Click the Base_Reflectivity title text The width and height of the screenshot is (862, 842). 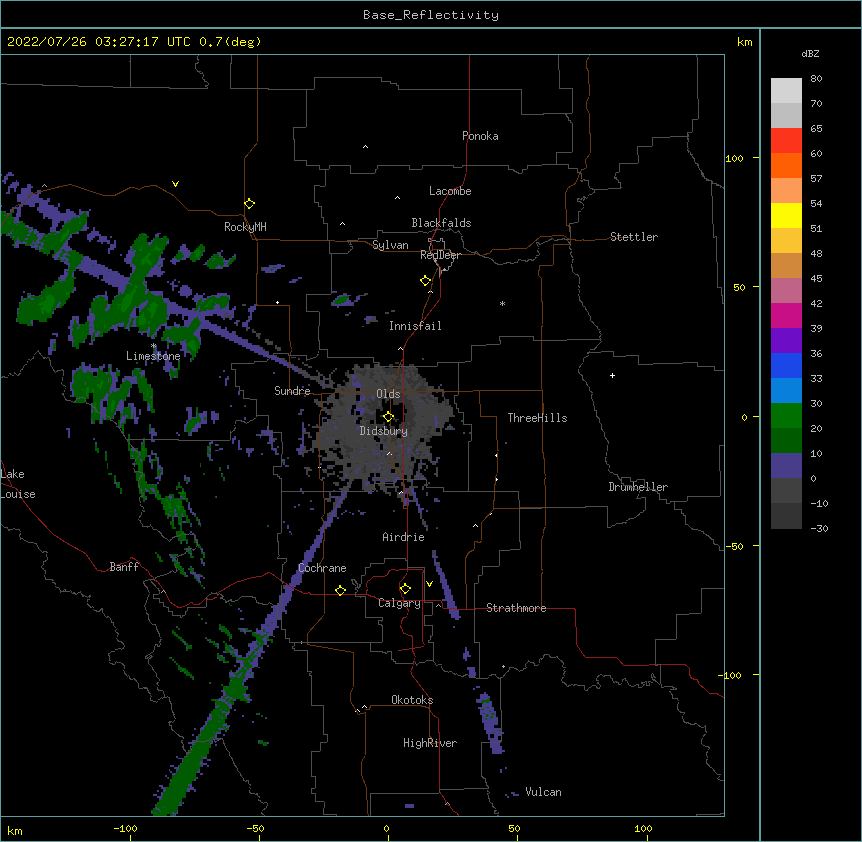pos(431,15)
